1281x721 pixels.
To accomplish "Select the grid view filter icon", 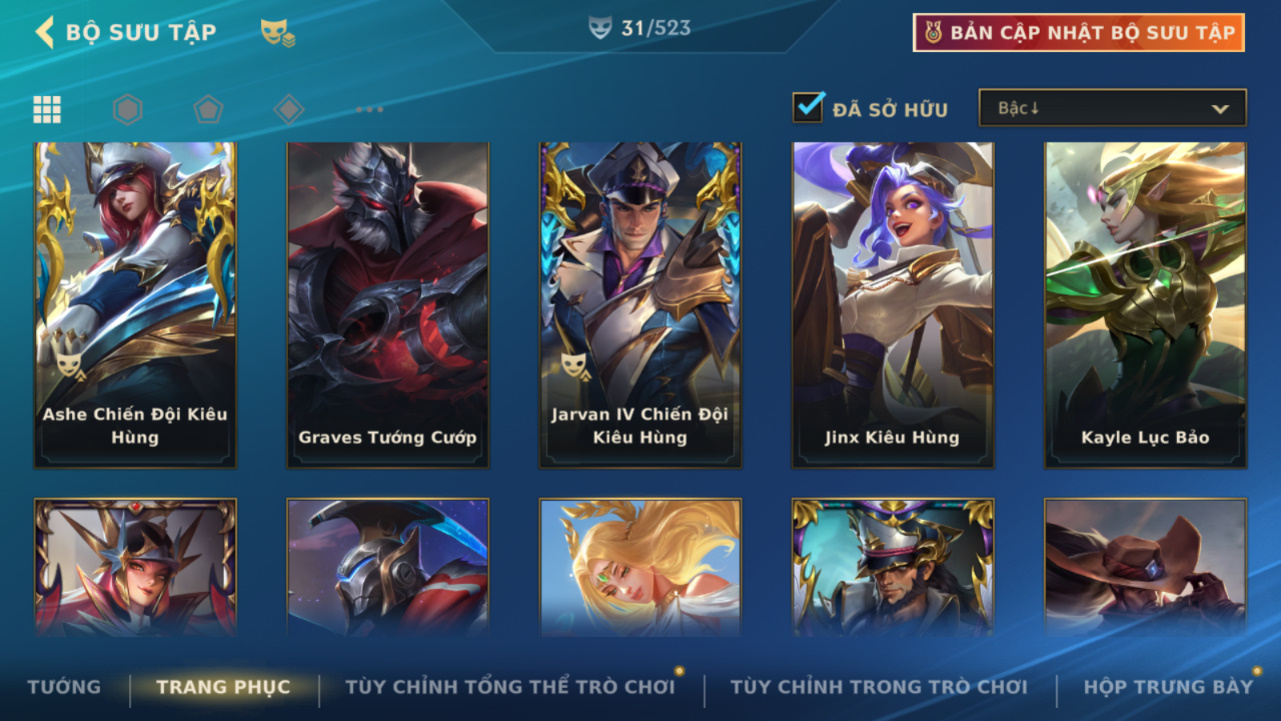I will [x=47, y=109].
